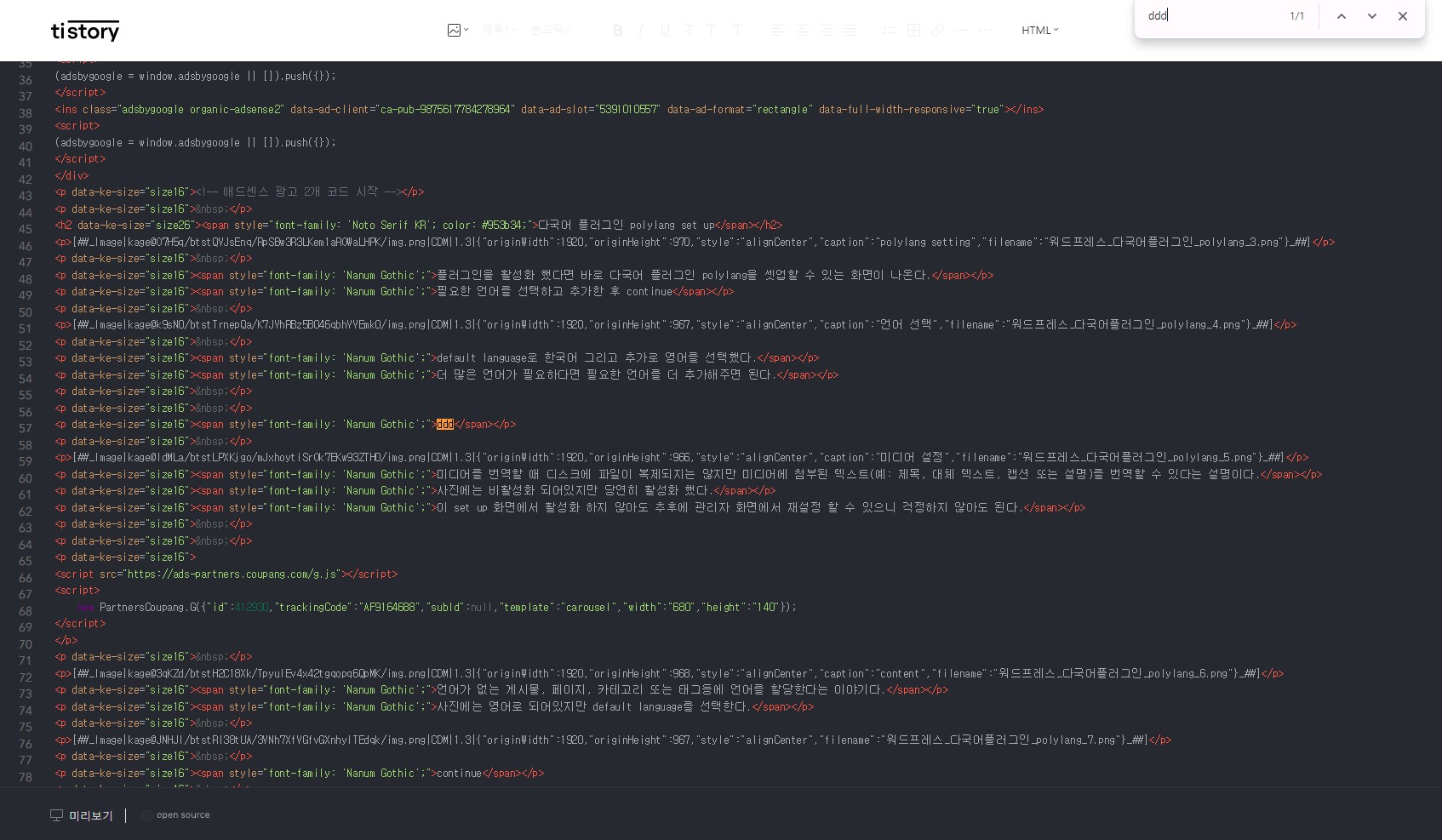Screen dimensions: 1442x840
Task: Toggle underline formatting
Action: (665, 31)
